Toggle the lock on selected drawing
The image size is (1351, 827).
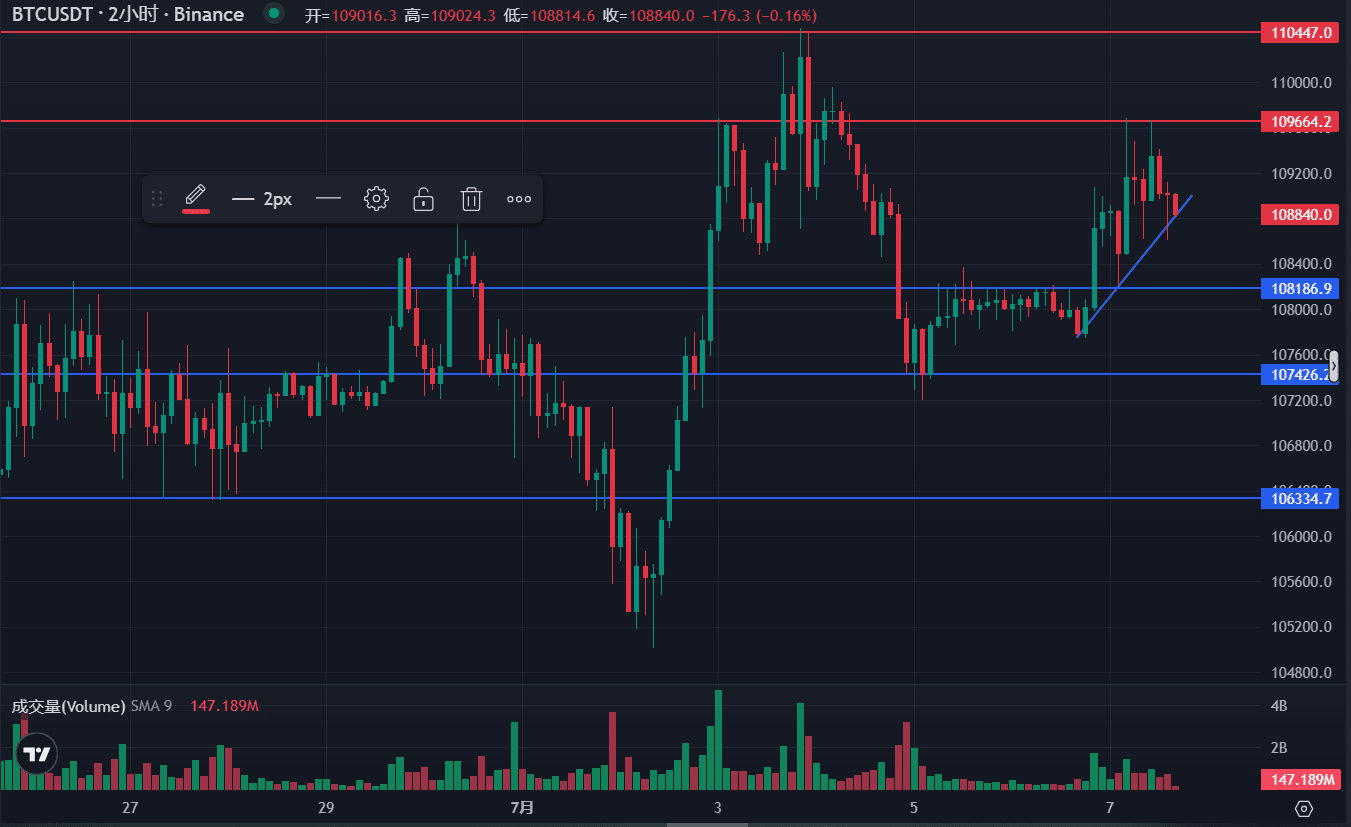coord(424,199)
